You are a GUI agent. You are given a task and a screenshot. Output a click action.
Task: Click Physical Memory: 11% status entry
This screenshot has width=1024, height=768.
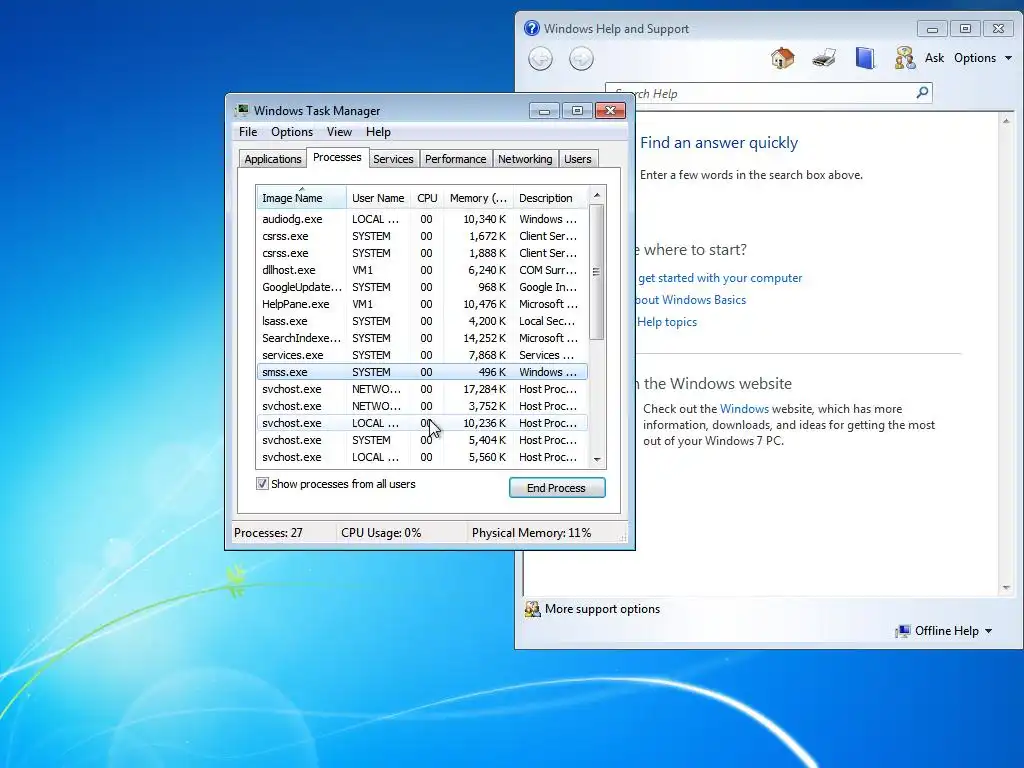pos(531,533)
